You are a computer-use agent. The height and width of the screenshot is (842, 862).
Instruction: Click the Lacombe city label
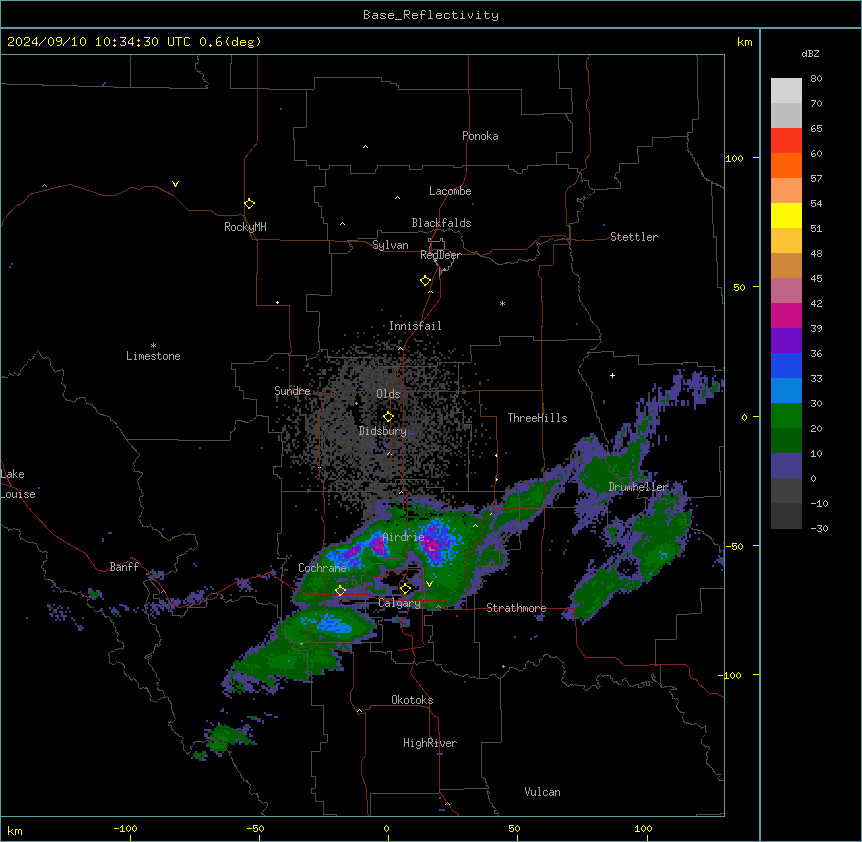(x=450, y=191)
